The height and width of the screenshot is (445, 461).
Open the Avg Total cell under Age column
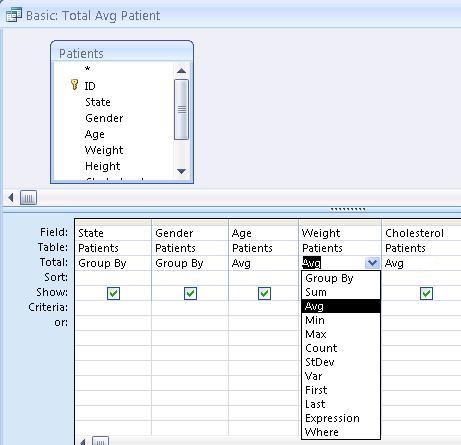click(263, 263)
